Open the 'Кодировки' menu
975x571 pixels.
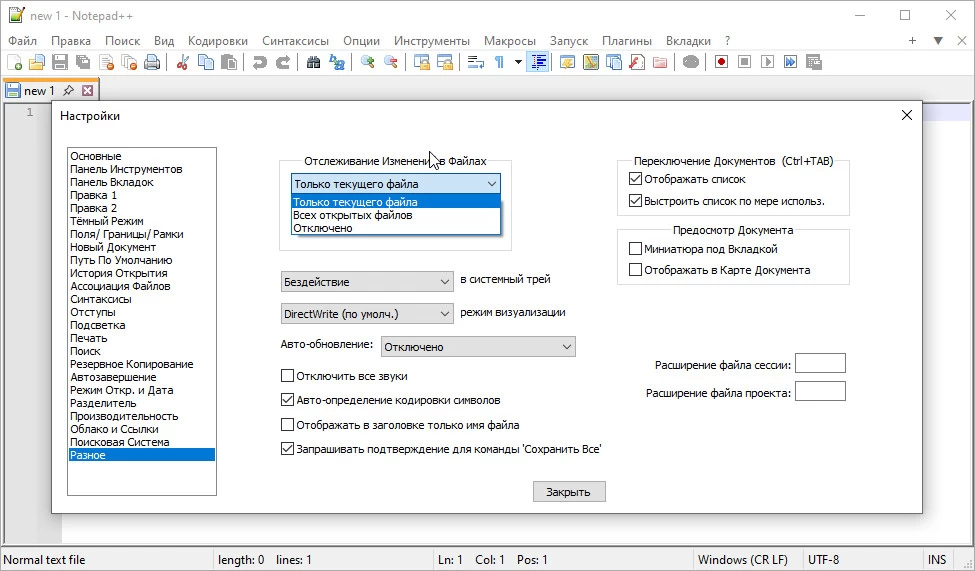pyautogui.click(x=218, y=41)
